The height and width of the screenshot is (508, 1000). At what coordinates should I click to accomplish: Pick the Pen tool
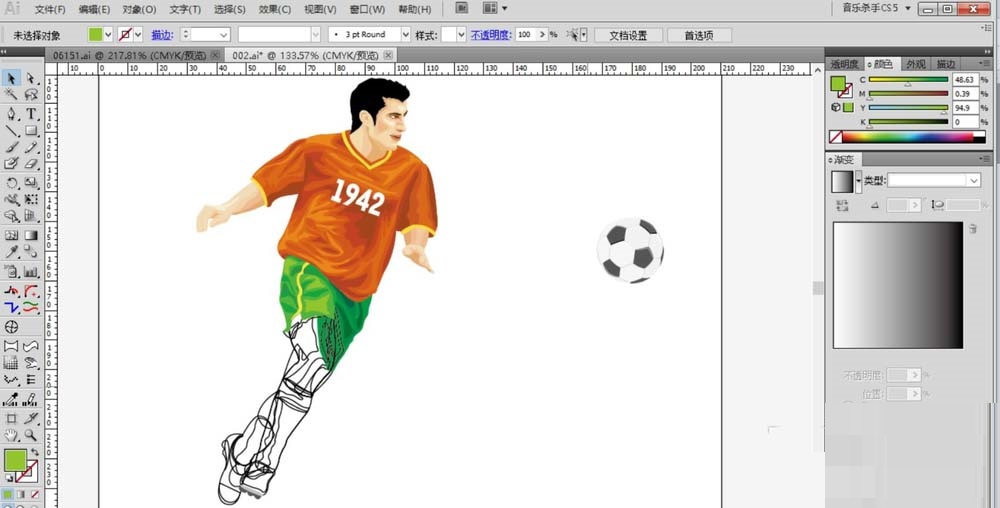click(12, 114)
